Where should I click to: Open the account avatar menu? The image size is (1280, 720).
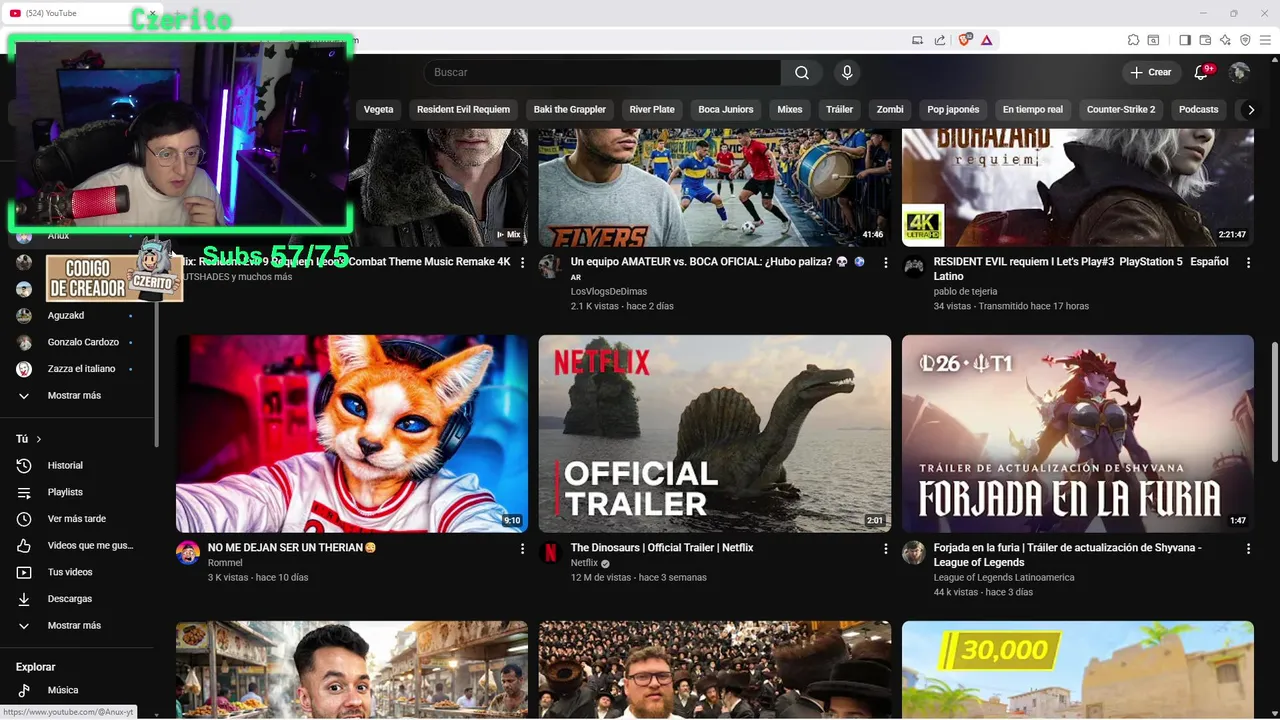click(1239, 72)
